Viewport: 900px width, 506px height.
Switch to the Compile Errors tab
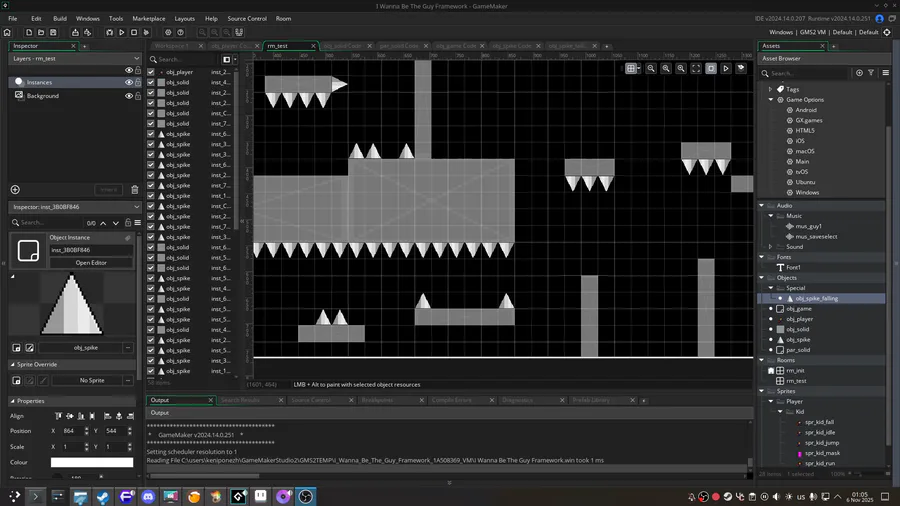coord(452,400)
